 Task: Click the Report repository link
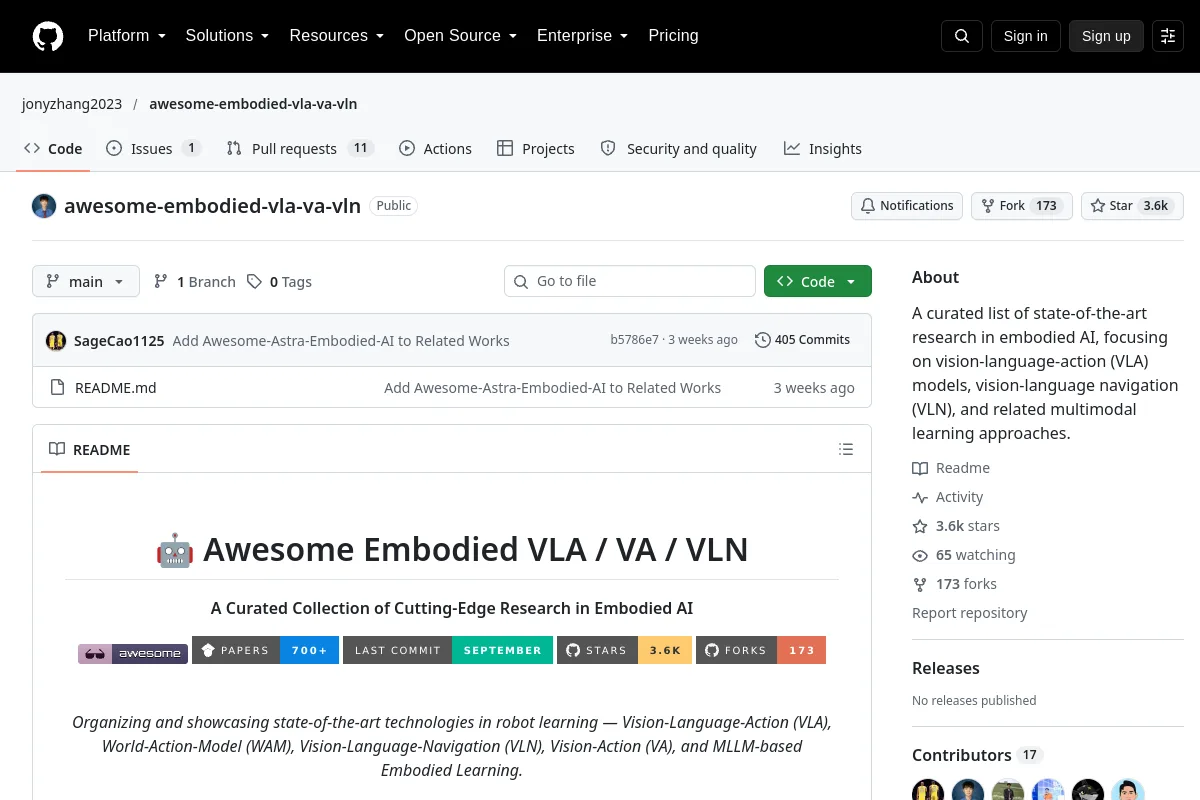[x=969, y=613]
